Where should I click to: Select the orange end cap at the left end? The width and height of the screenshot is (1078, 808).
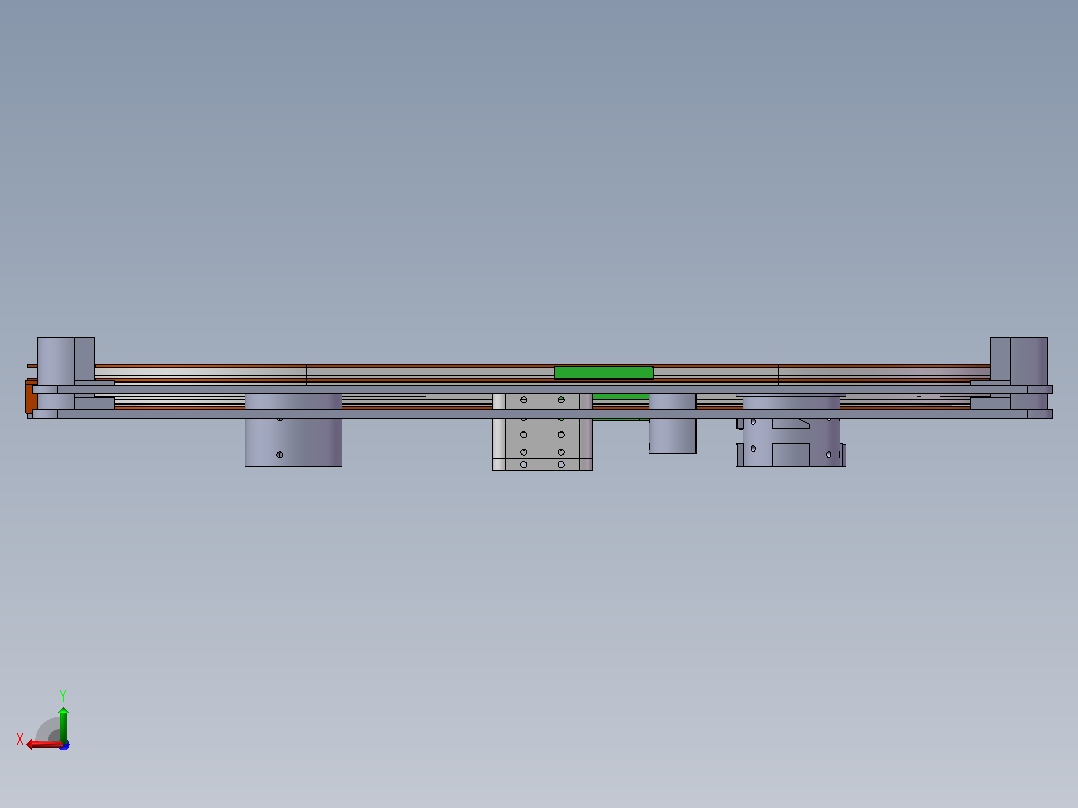click(31, 397)
